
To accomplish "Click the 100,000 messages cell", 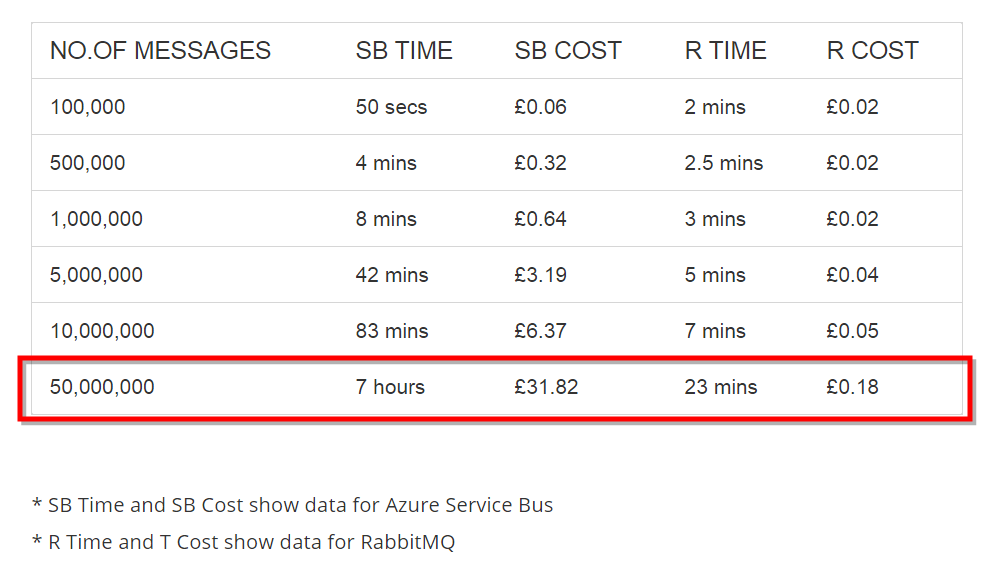I will [x=88, y=107].
